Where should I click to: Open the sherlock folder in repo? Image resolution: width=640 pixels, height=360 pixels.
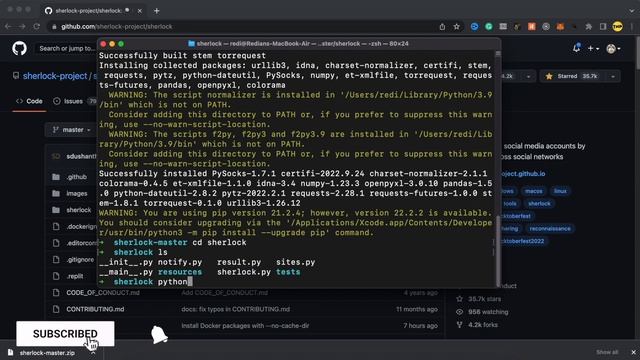point(79,210)
